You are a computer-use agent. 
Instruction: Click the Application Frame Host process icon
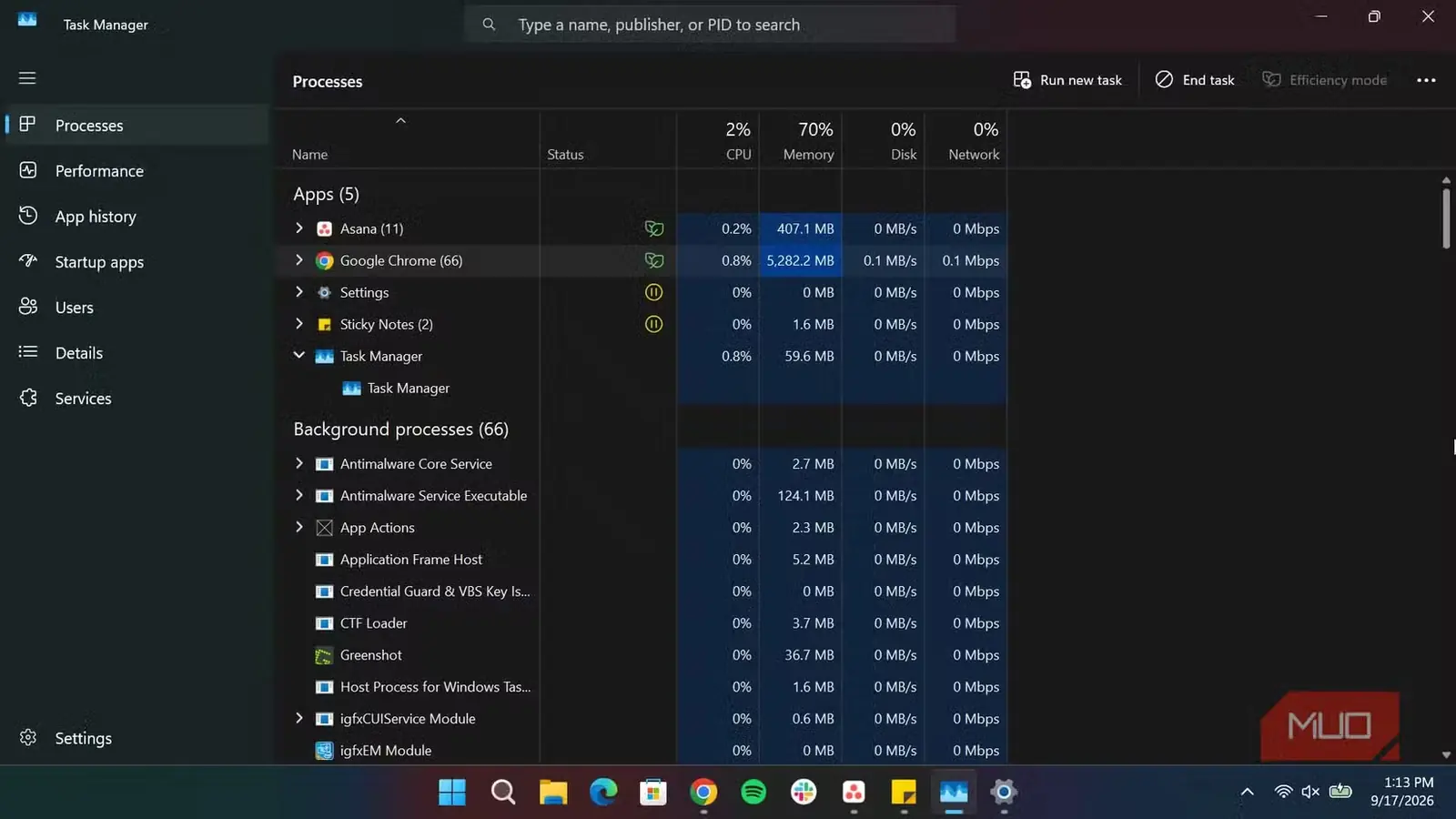(x=324, y=560)
